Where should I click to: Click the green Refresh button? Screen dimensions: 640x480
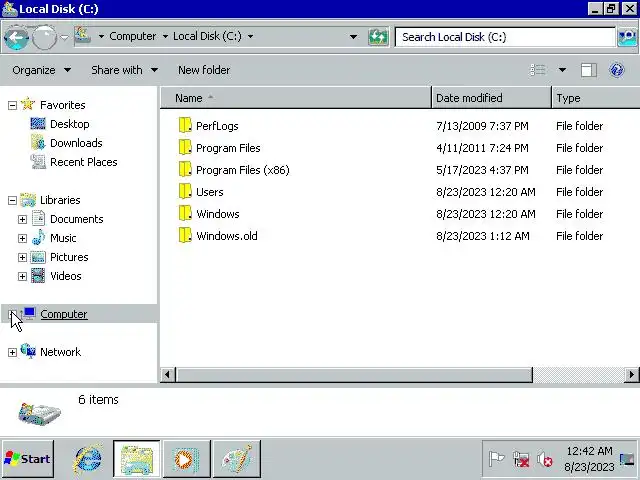[x=378, y=37]
